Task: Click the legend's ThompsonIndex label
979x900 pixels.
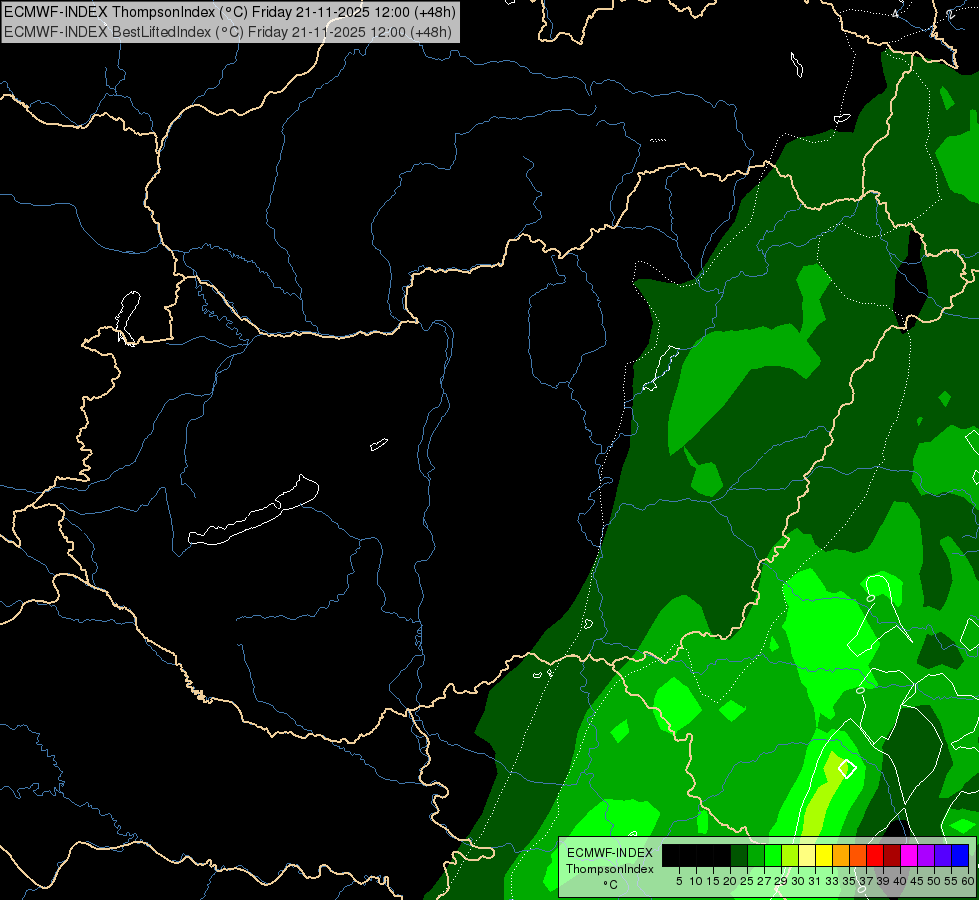Action: tap(609, 869)
